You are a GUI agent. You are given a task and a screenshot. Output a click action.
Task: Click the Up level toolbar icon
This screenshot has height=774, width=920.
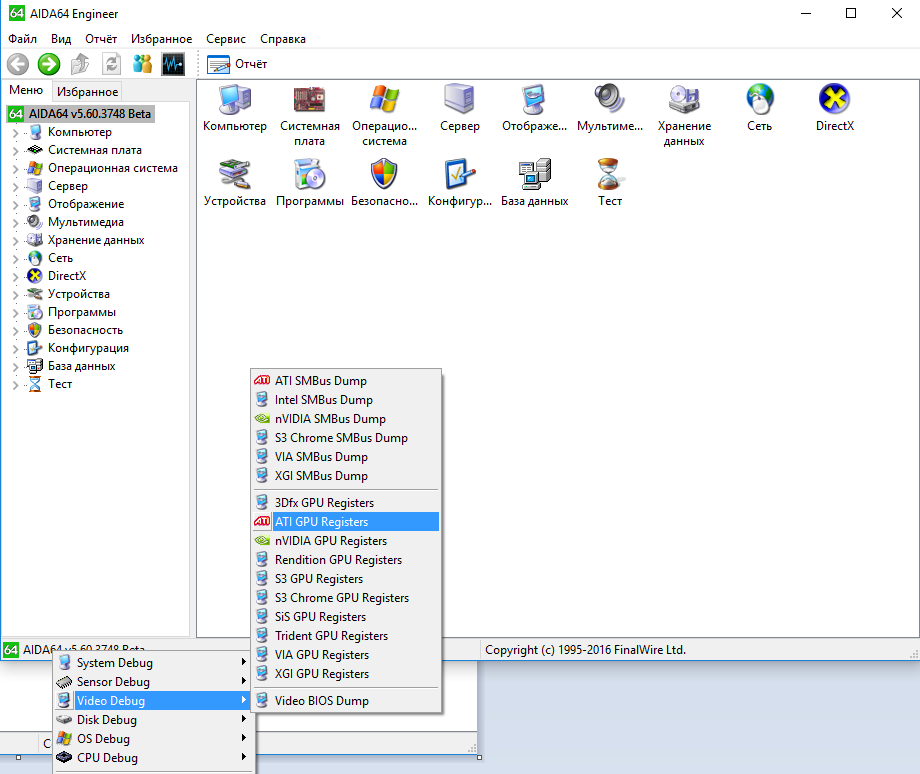[80, 64]
